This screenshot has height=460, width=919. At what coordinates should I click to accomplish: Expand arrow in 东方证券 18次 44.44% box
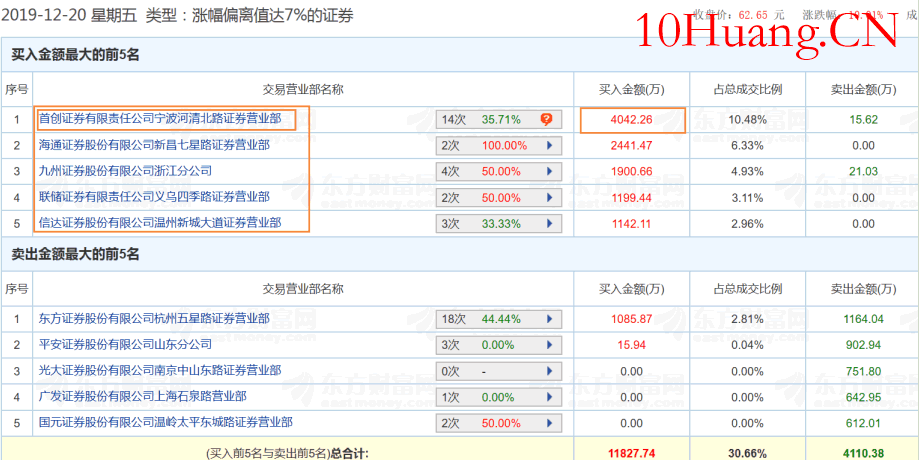(x=550, y=319)
